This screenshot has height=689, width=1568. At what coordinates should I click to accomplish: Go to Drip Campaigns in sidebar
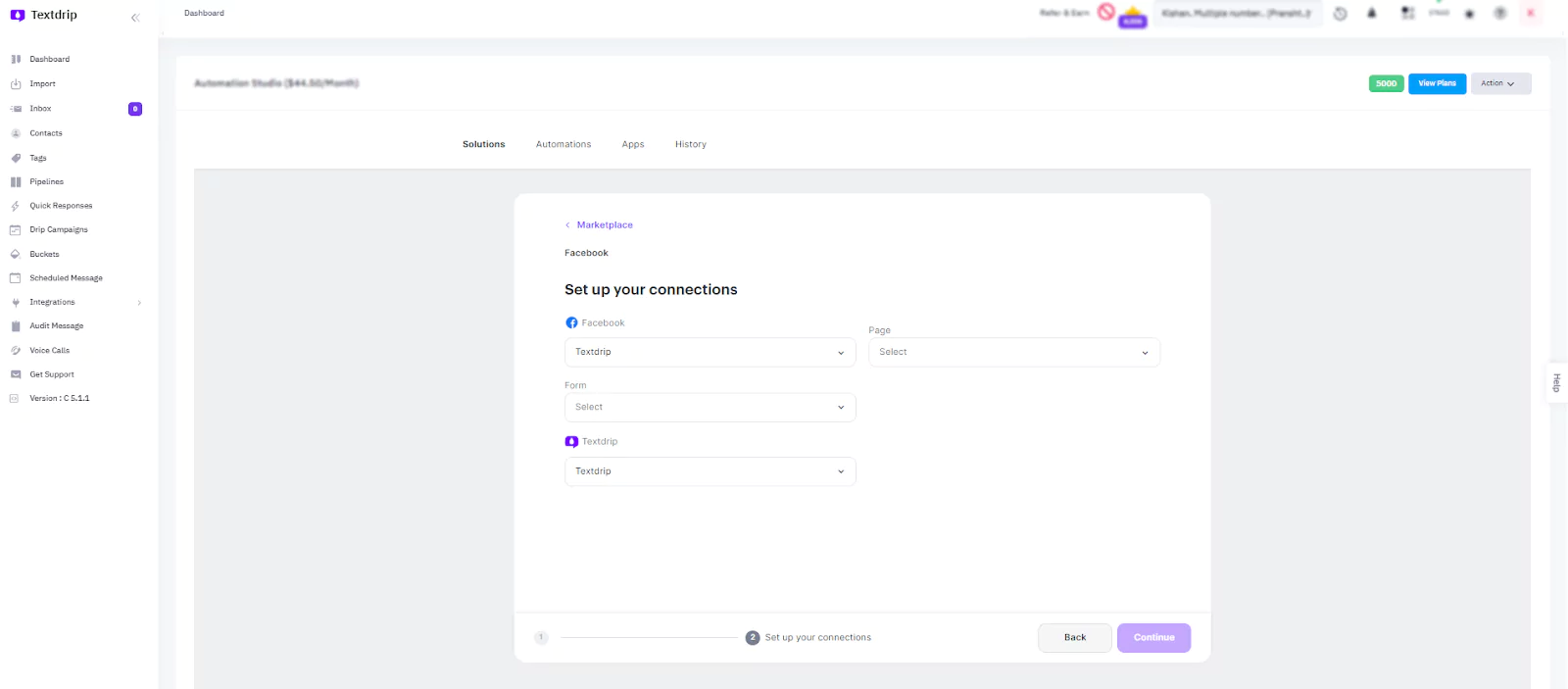point(58,229)
